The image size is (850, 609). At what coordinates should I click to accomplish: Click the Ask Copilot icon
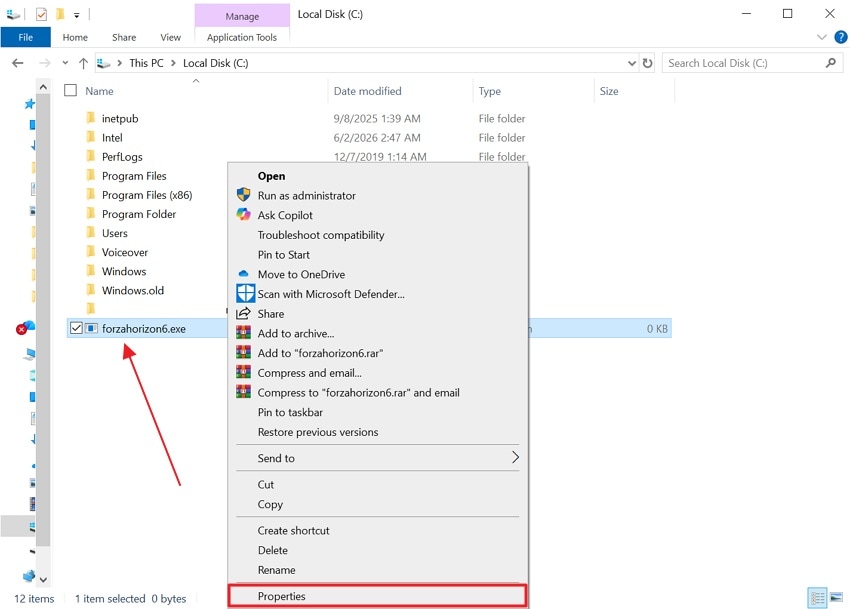click(x=243, y=215)
